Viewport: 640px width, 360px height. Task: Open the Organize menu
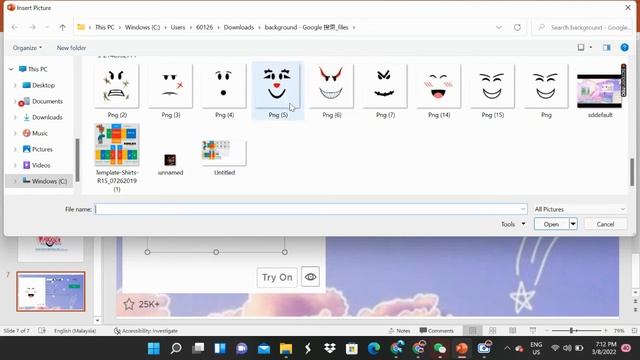click(27, 48)
